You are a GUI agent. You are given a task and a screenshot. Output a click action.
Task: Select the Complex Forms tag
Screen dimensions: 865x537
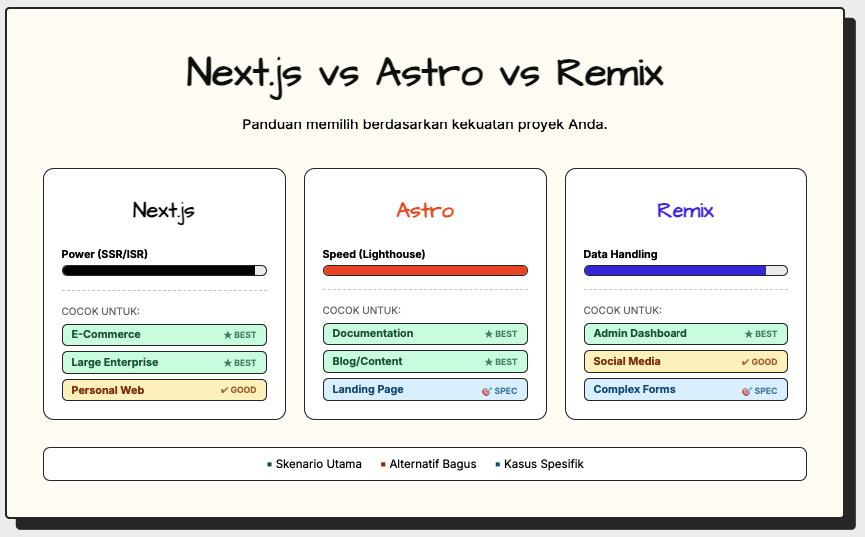(686, 390)
